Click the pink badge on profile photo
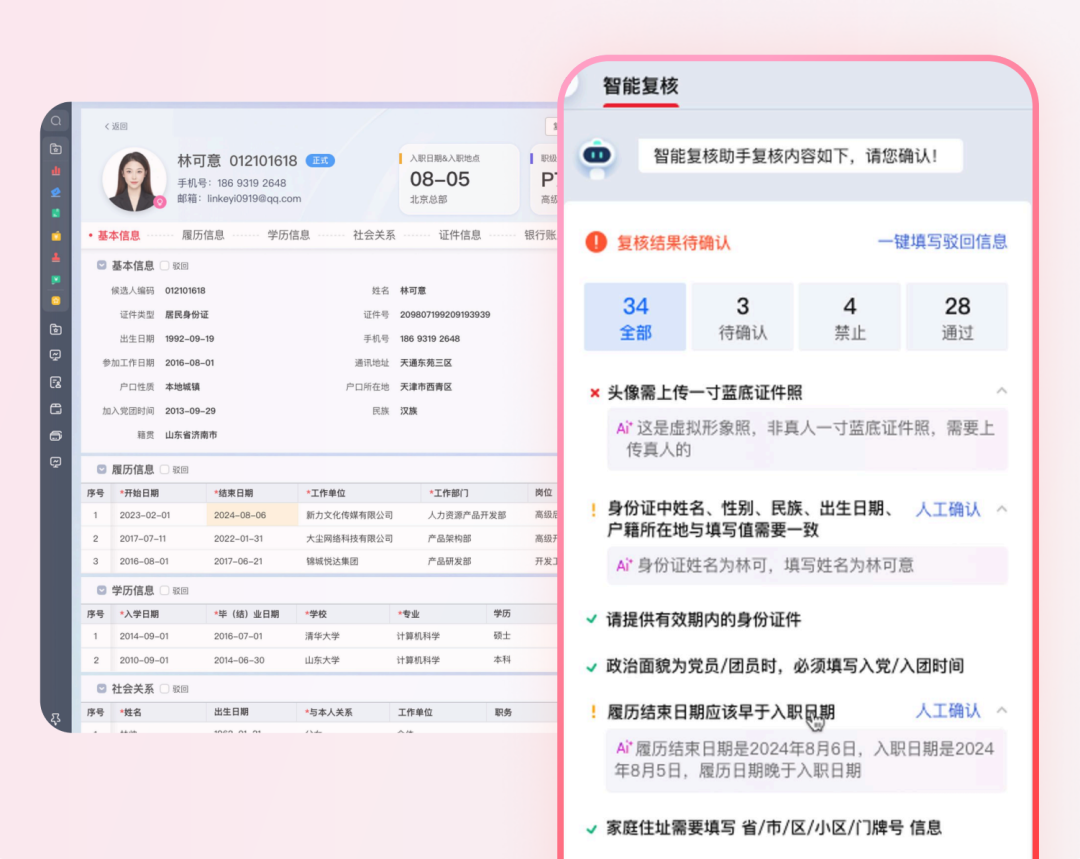The height and width of the screenshot is (859, 1080). [x=159, y=202]
